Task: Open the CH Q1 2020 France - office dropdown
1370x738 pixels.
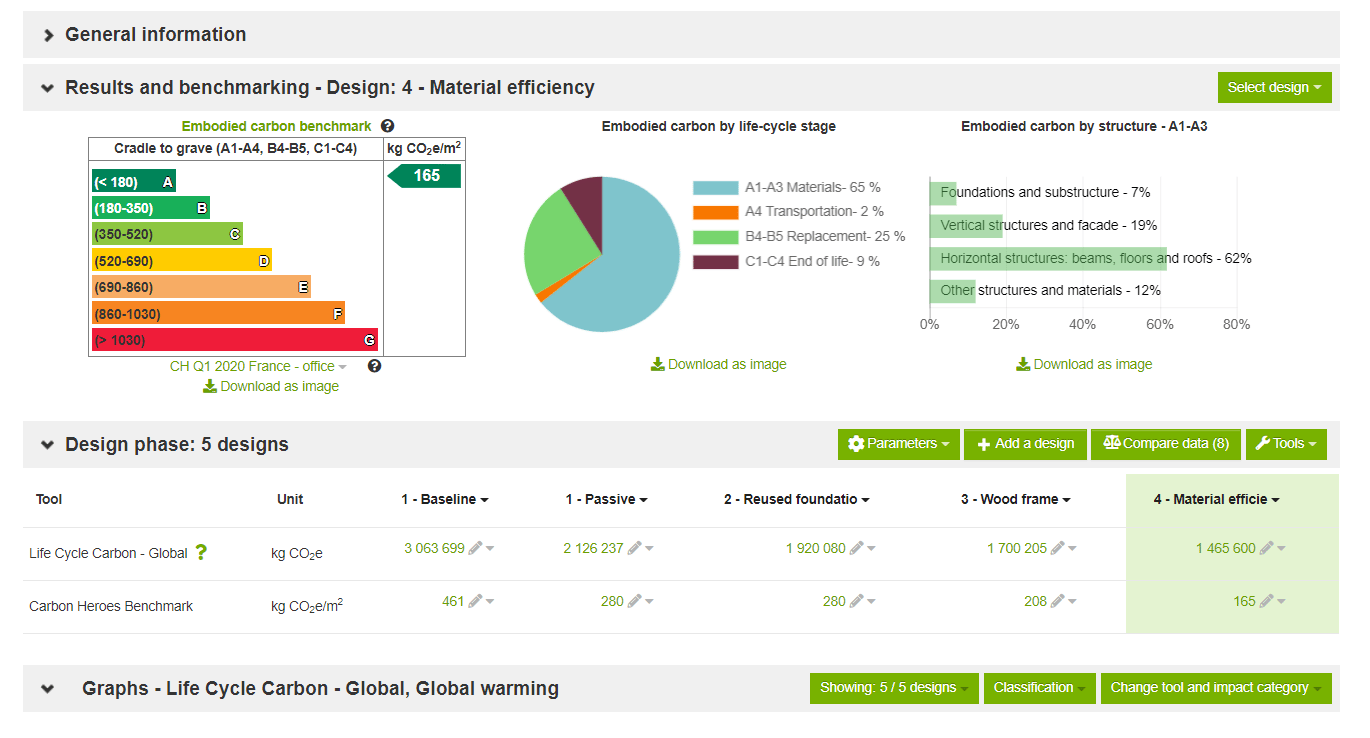Action: tap(258, 366)
